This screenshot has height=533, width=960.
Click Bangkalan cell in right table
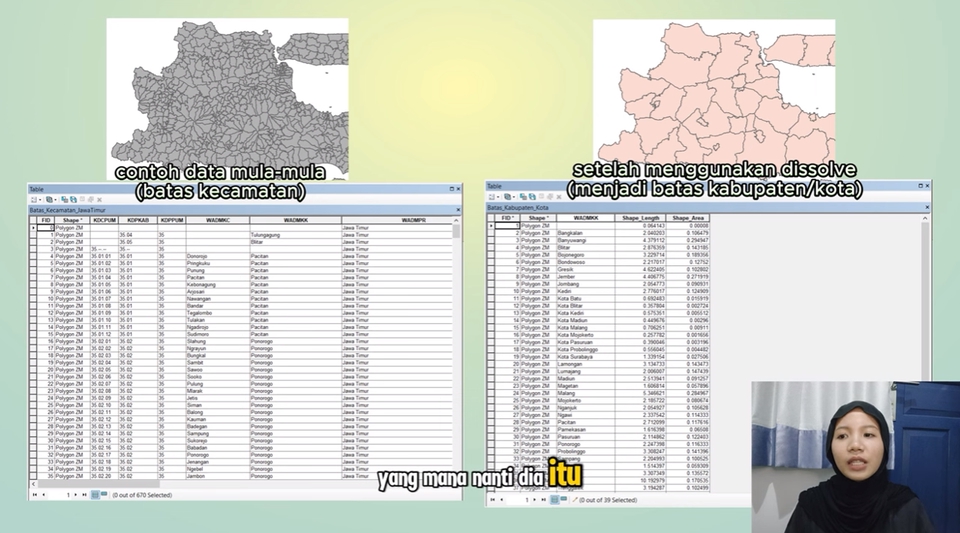[586, 233]
